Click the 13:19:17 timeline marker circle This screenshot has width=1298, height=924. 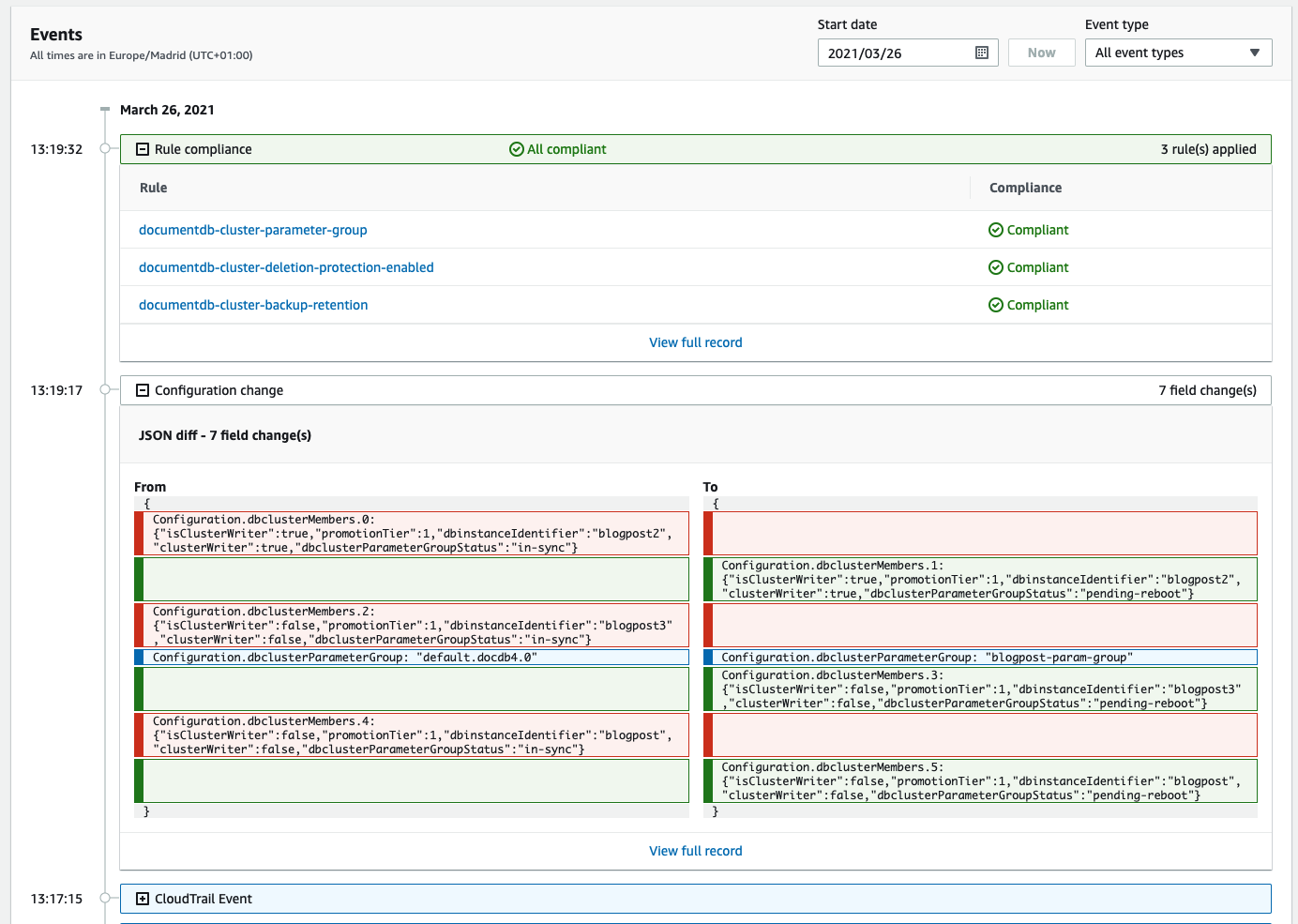coord(105,390)
